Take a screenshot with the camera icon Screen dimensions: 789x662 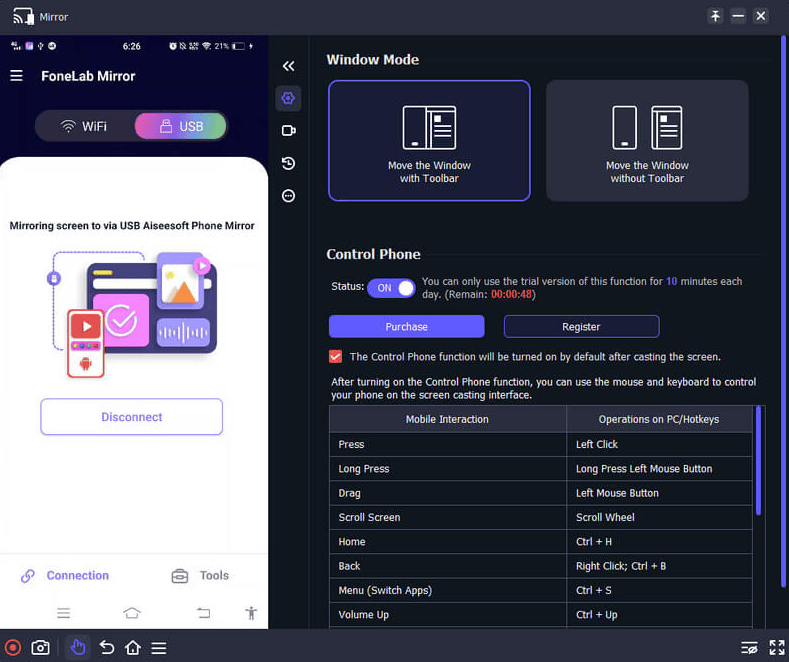point(40,647)
